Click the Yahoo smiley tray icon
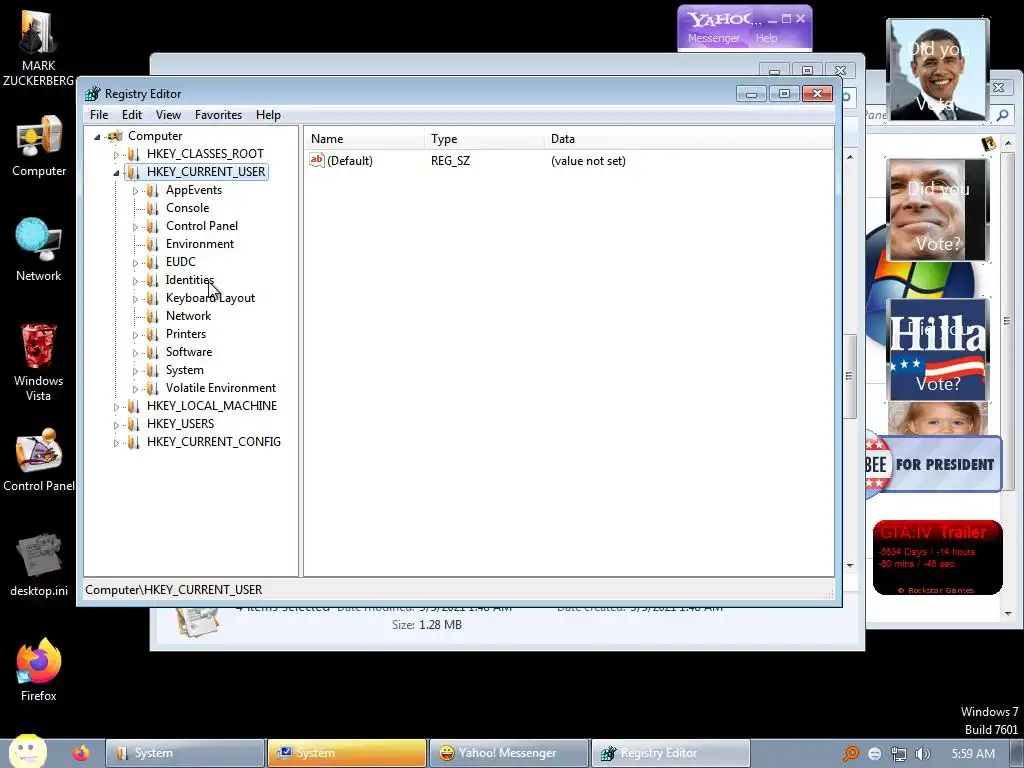The image size is (1024, 768). 874,754
